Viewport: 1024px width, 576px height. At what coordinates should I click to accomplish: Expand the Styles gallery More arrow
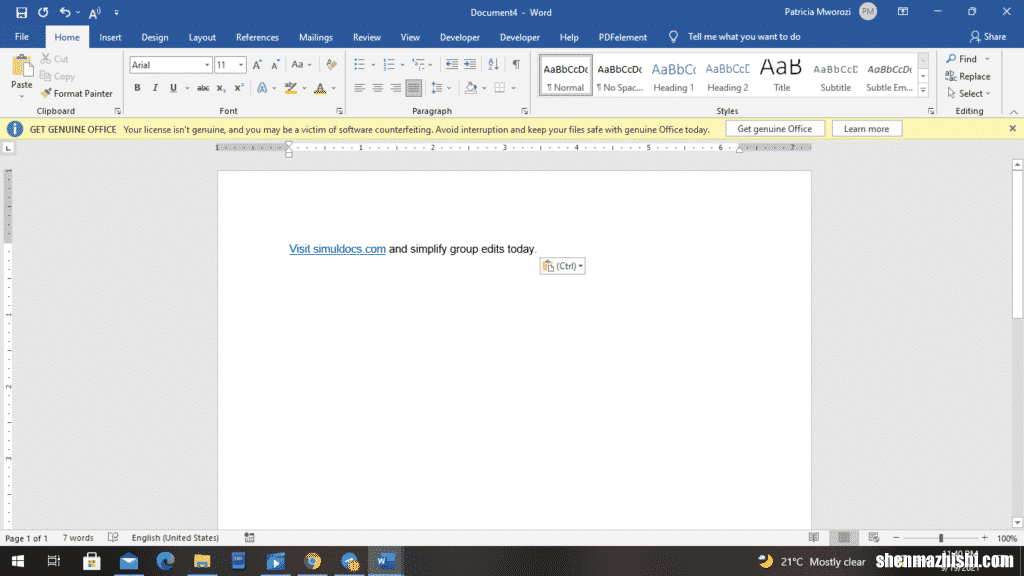pyautogui.click(x=923, y=91)
